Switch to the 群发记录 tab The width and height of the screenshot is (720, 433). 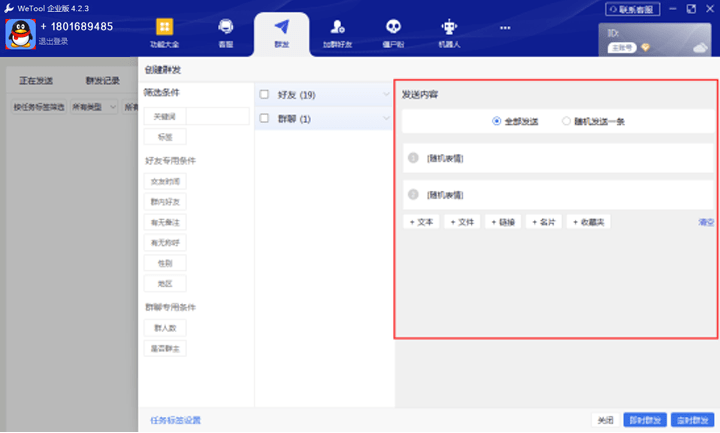point(102,80)
